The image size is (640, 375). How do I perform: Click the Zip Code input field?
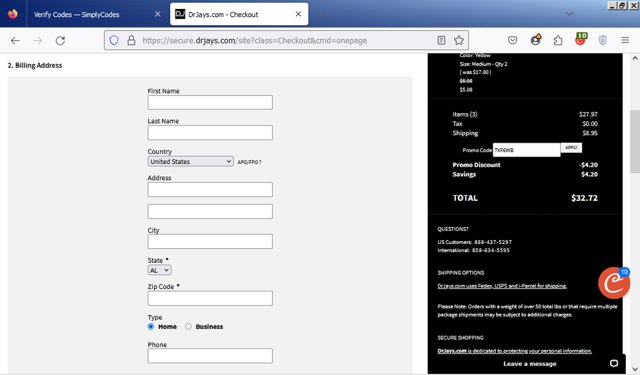(210, 298)
